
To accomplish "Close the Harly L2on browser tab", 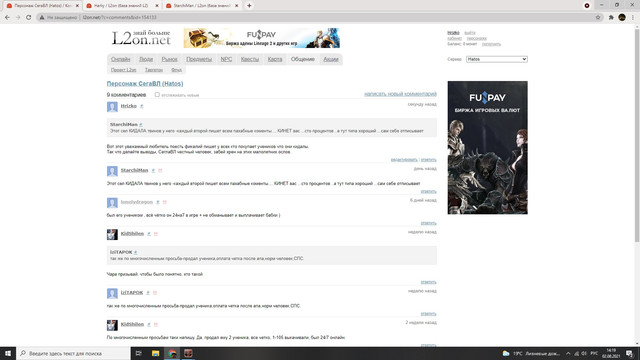I will tap(157, 6).
